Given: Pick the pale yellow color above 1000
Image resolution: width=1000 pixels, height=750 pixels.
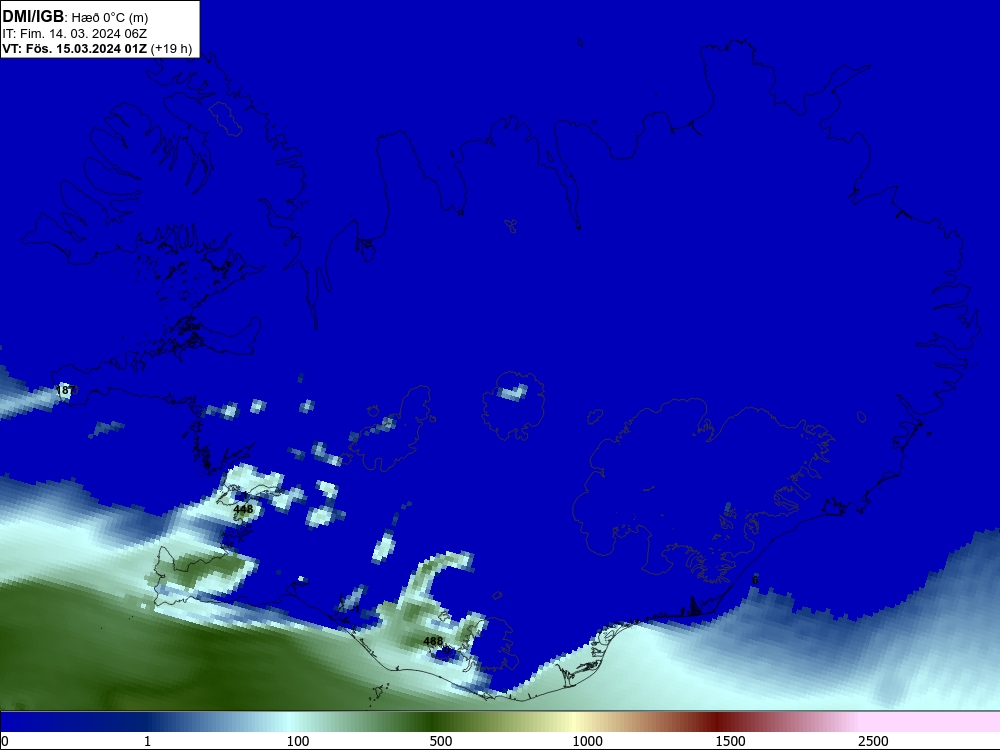Looking at the screenshot, I should (x=574, y=722).
